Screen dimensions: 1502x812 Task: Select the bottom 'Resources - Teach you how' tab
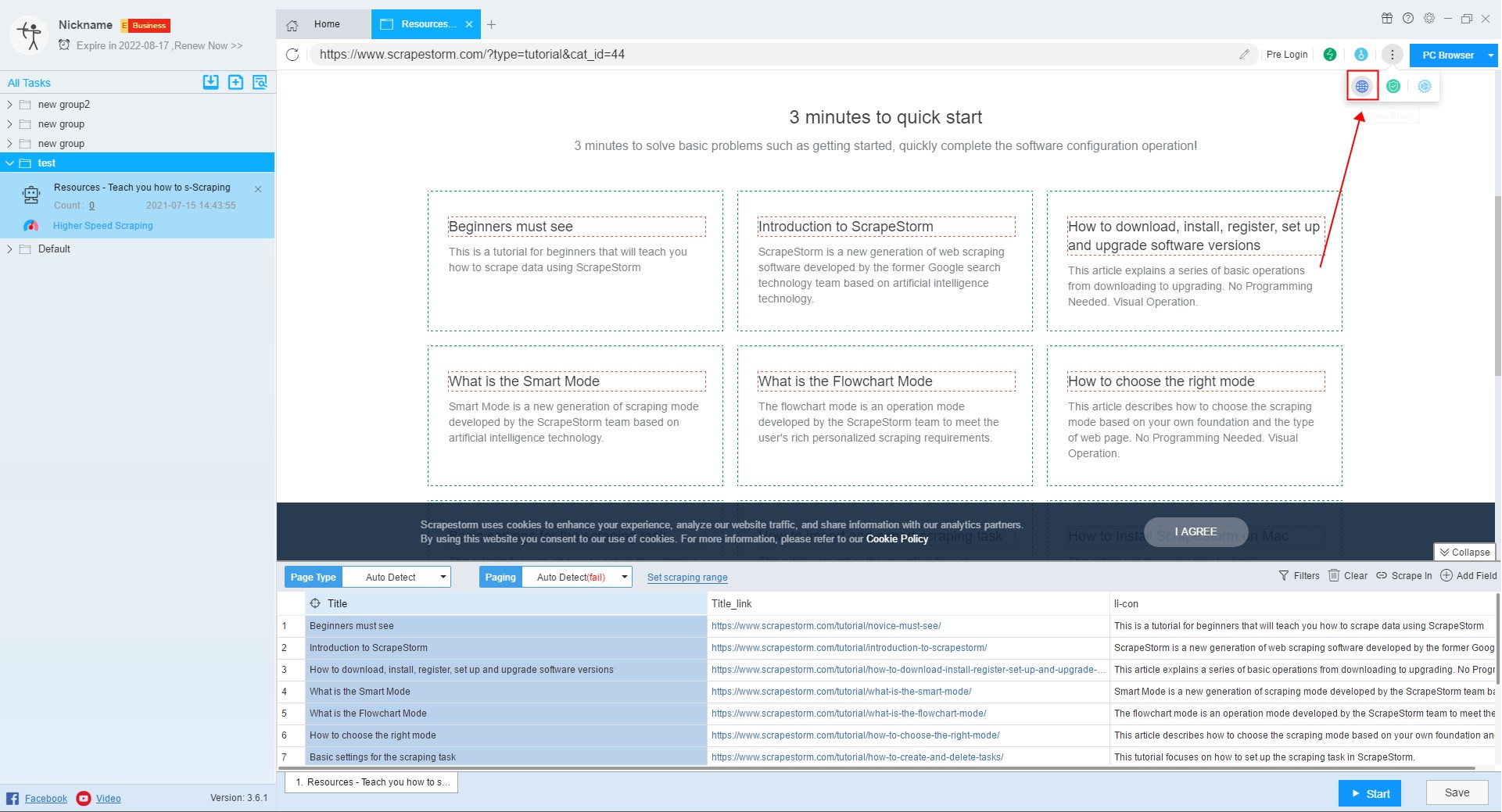372,782
